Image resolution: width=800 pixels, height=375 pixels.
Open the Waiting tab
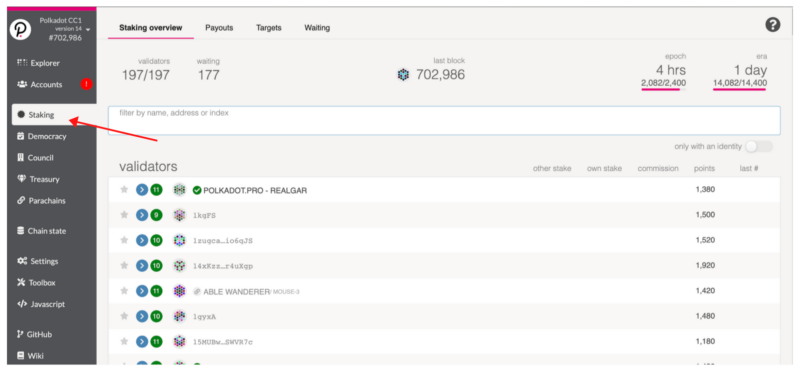click(317, 28)
